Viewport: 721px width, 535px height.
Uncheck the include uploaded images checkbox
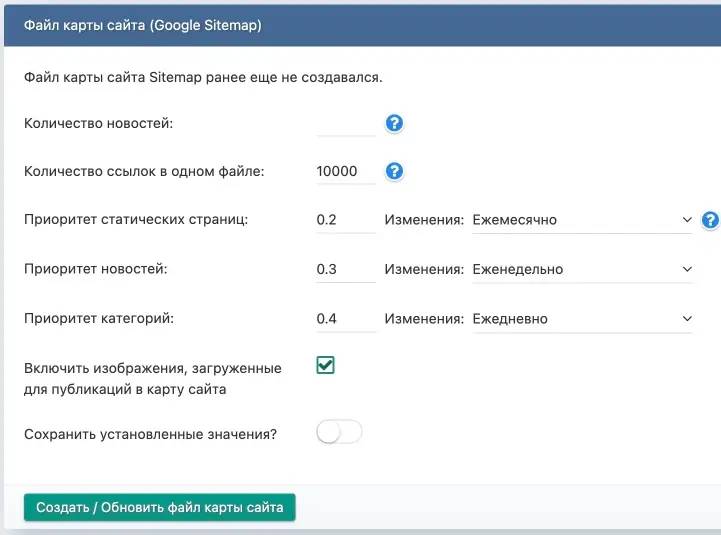click(325, 366)
